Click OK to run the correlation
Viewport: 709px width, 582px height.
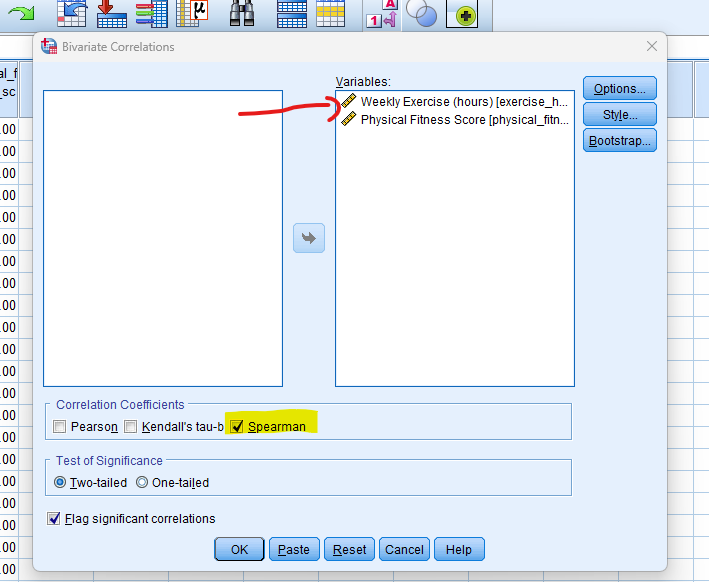(x=239, y=549)
